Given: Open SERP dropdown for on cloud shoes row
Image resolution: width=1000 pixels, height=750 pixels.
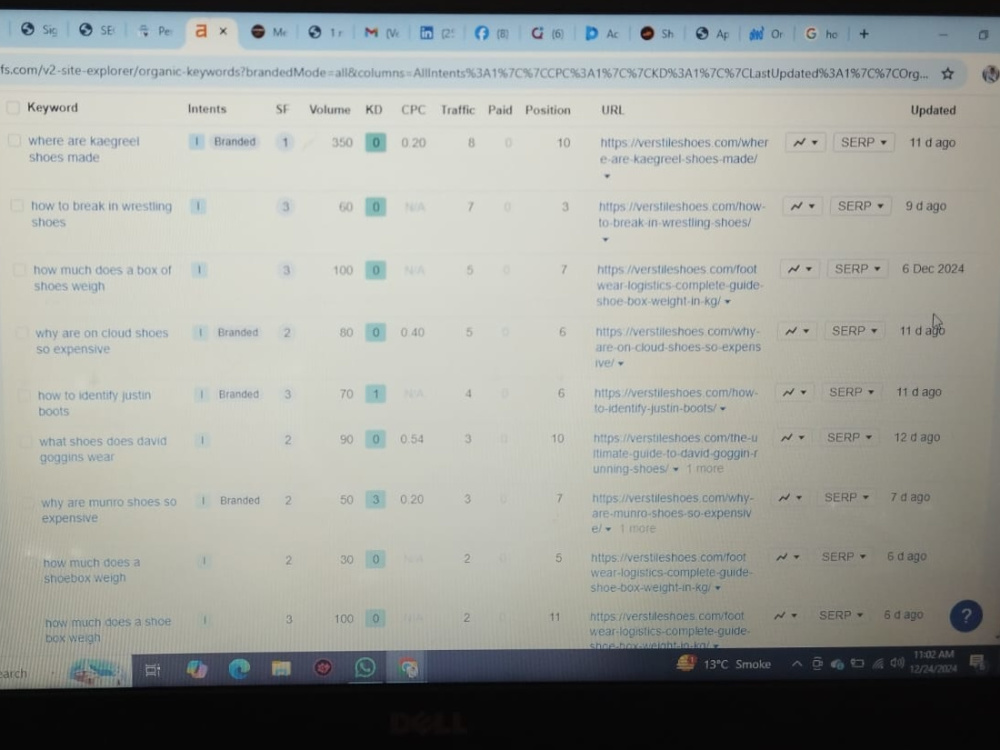Looking at the screenshot, I should [854, 330].
